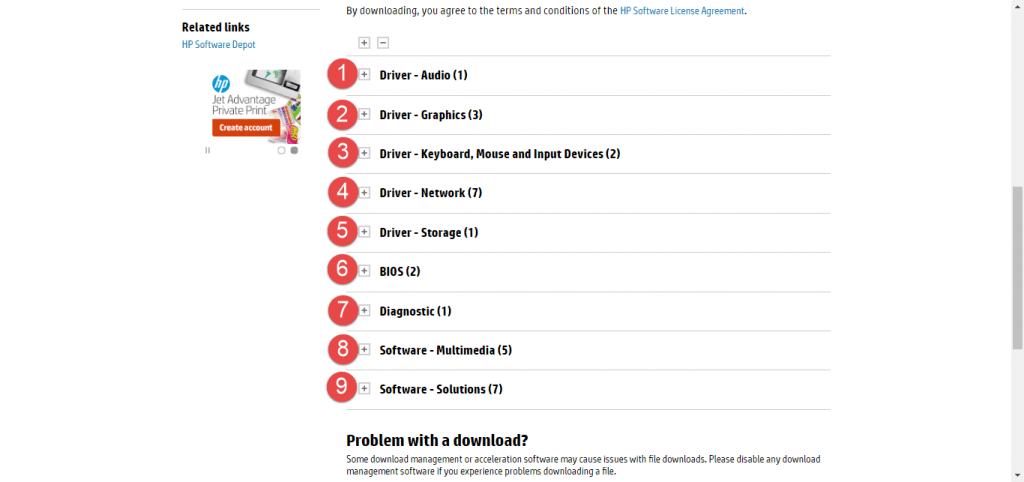Click the HP logo in the ad banner

click(x=222, y=84)
